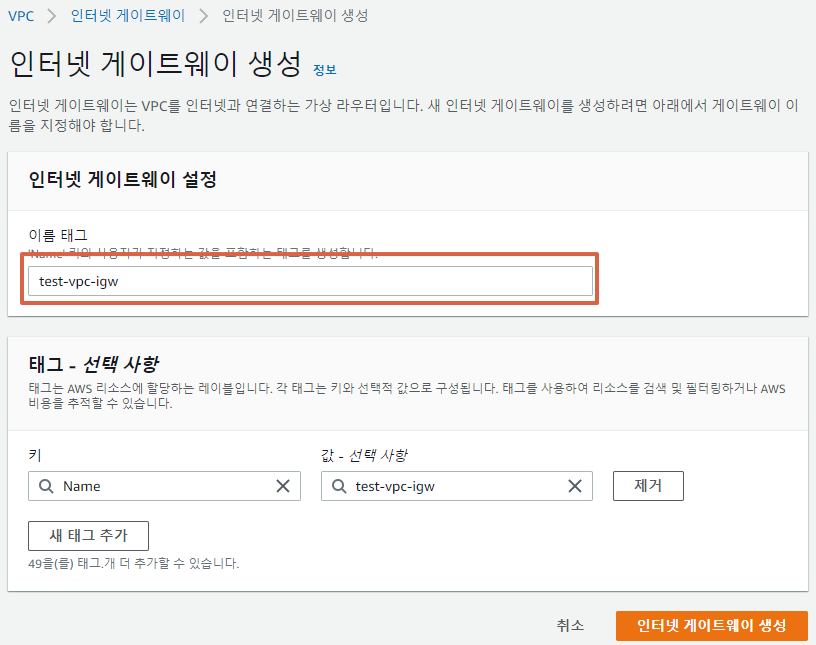Click the 값 - 선택 사항 label
This screenshot has height=645, width=816.
click(x=364, y=456)
